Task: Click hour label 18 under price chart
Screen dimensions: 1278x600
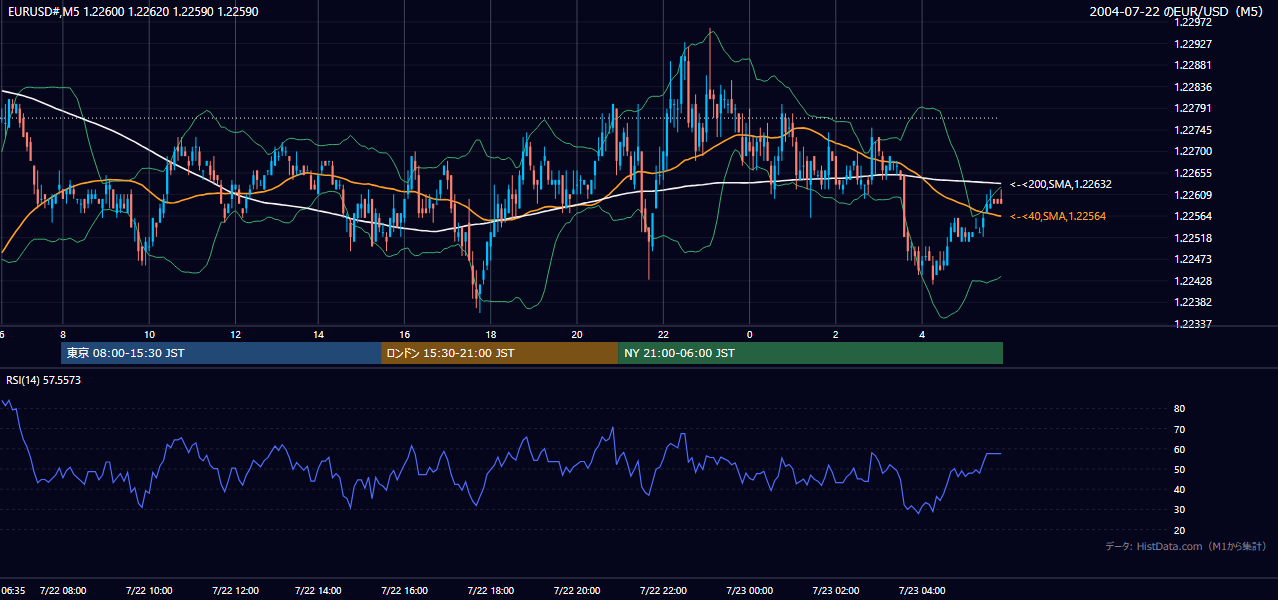Action: pyautogui.click(x=491, y=334)
